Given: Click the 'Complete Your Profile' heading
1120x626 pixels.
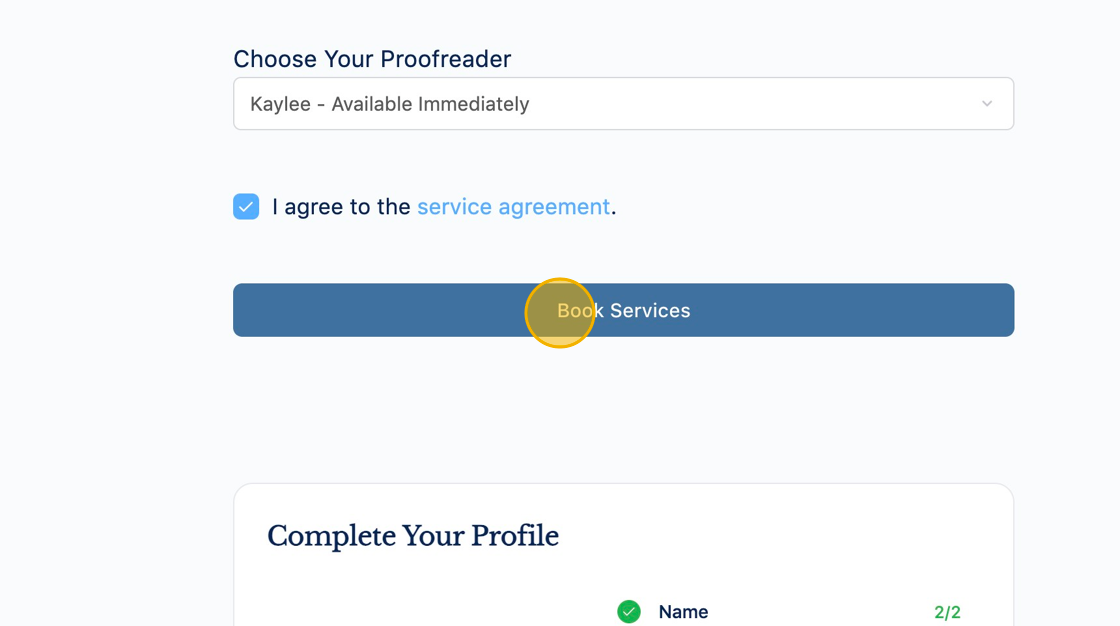Looking at the screenshot, I should [413, 536].
